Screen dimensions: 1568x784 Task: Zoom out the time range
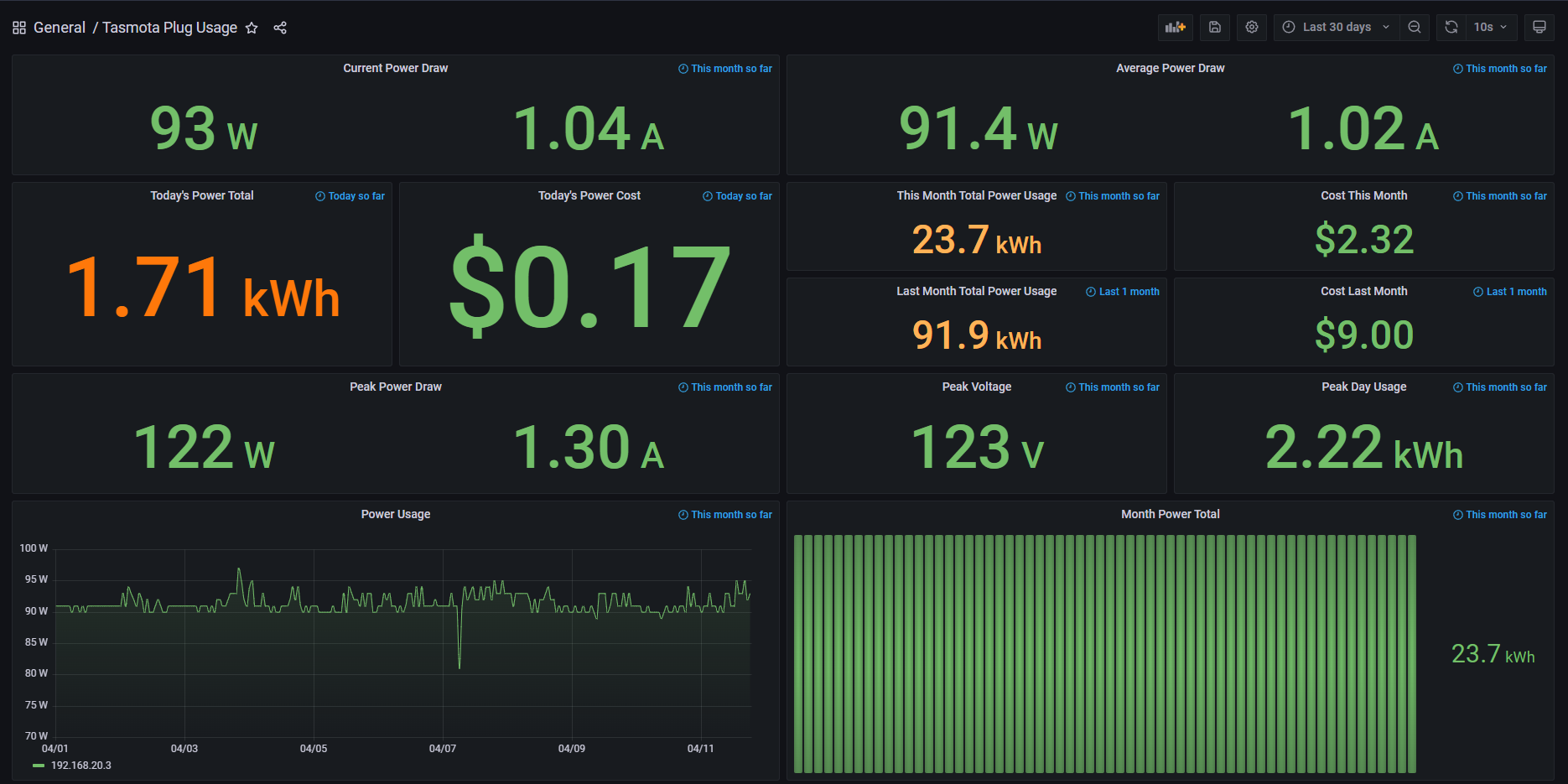tap(1414, 27)
